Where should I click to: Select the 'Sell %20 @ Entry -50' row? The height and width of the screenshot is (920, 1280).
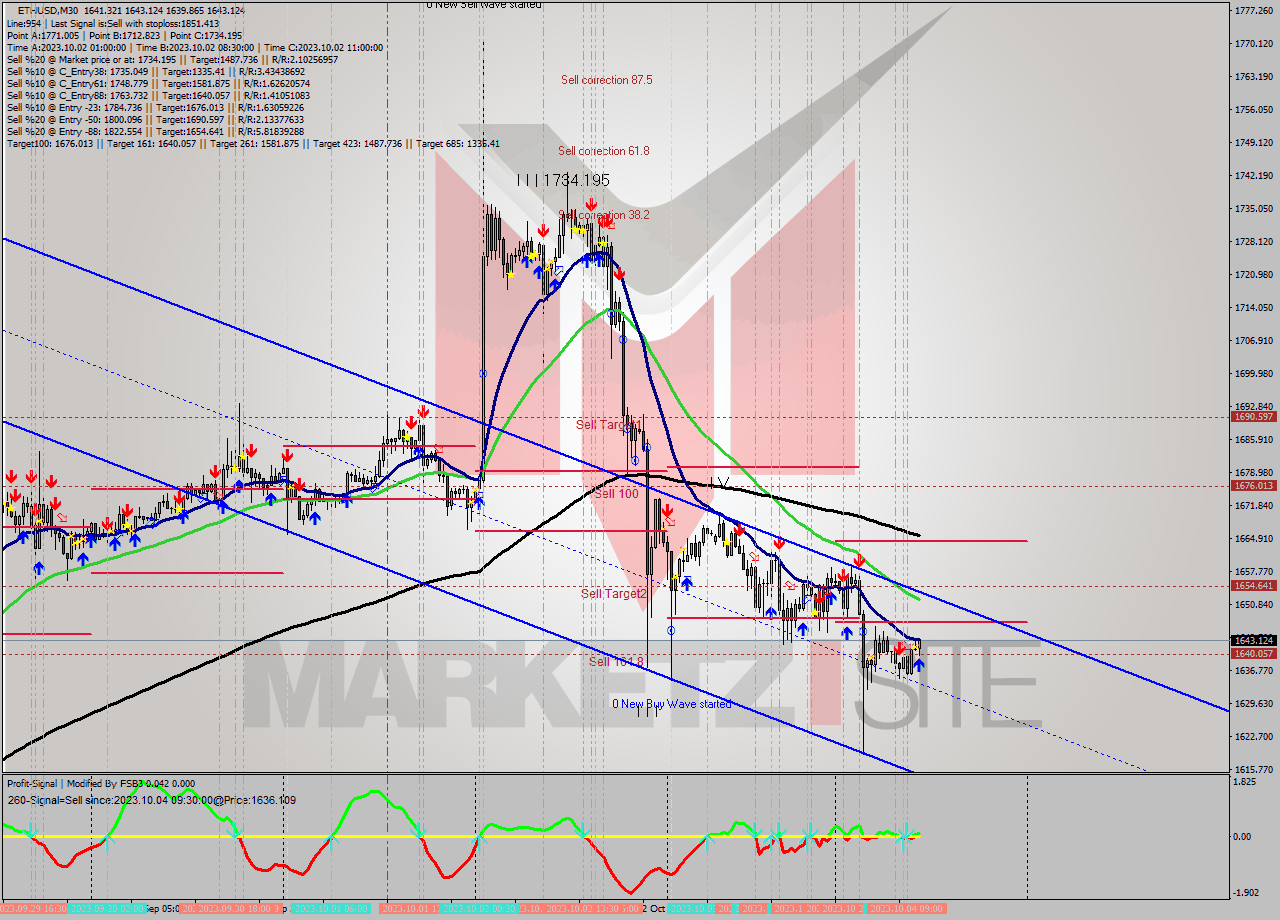point(155,119)
